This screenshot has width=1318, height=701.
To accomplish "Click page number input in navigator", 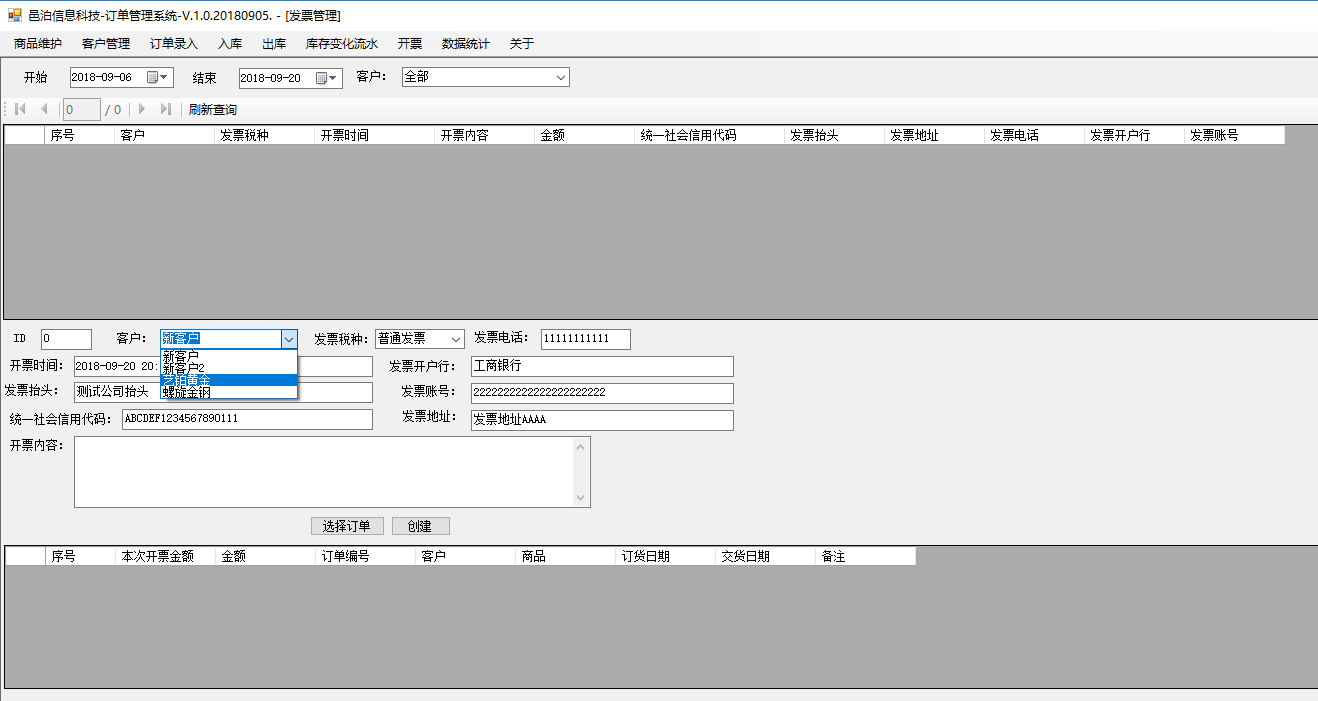I will [81, 109].
